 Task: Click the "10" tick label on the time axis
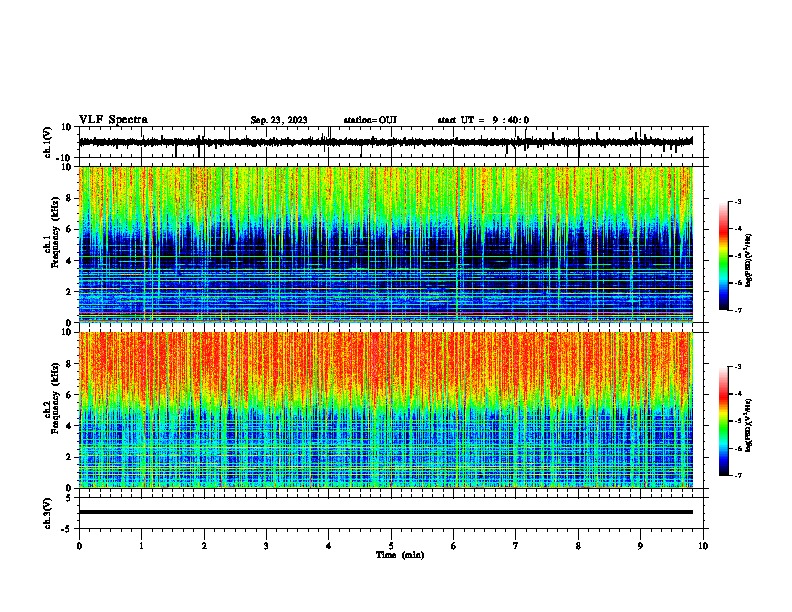[703, 546]
